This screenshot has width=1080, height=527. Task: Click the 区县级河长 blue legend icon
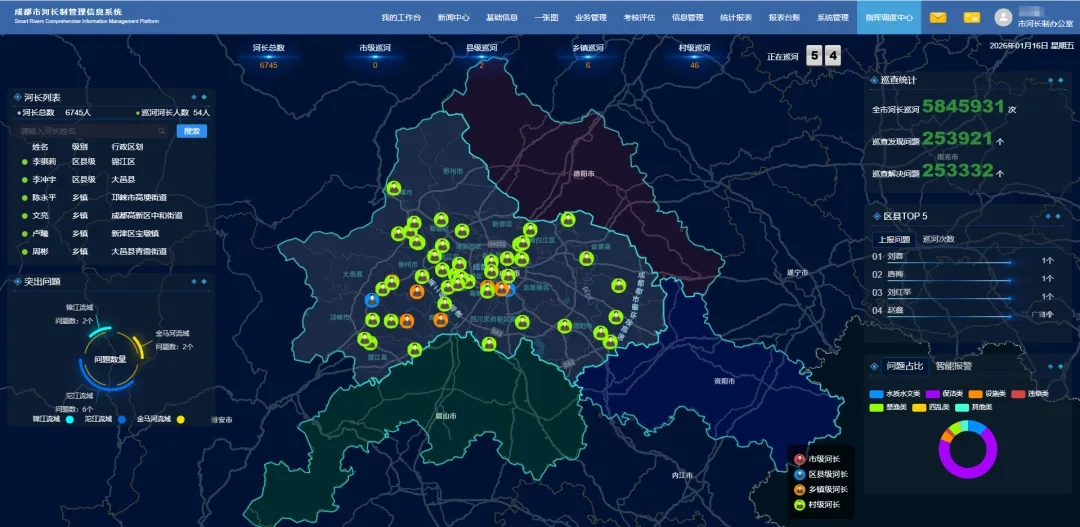click(799, 474)
